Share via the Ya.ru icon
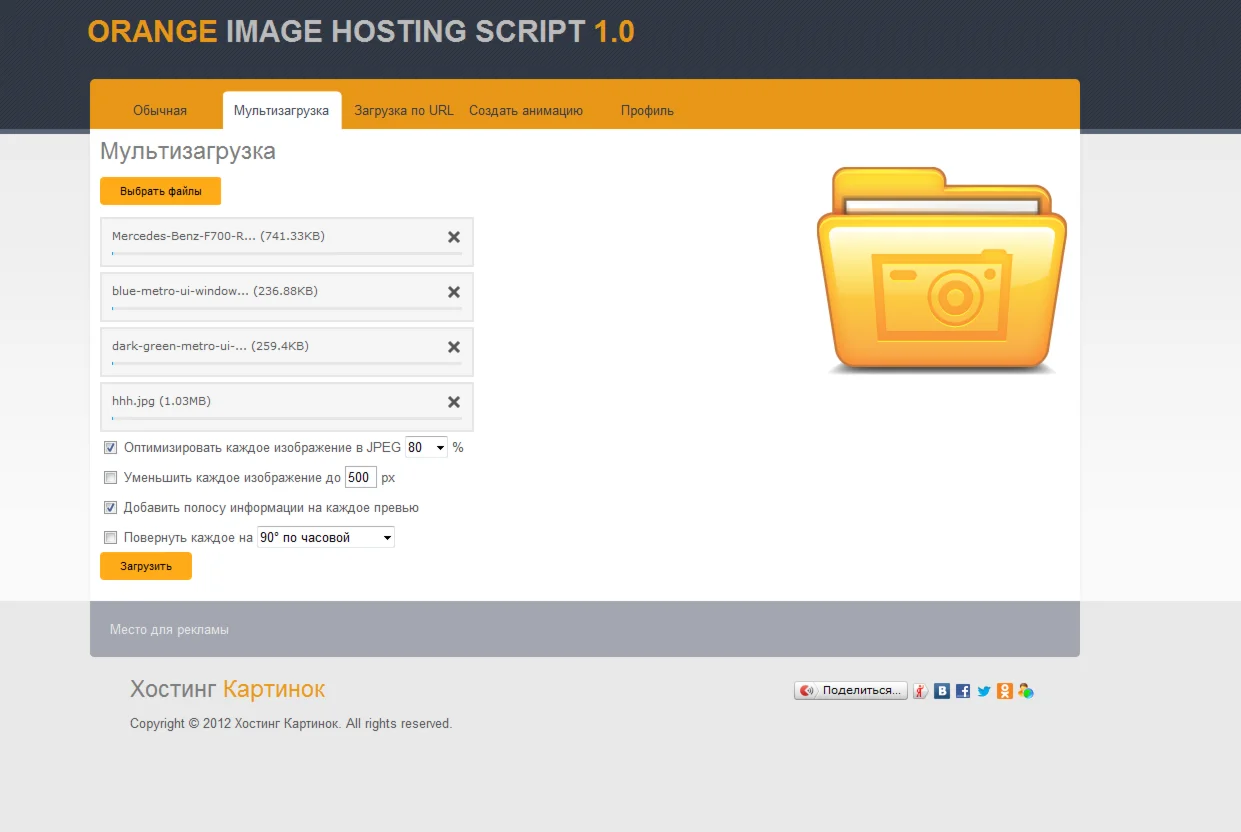Screen dimensions: 1241x832 pos(921,691)
